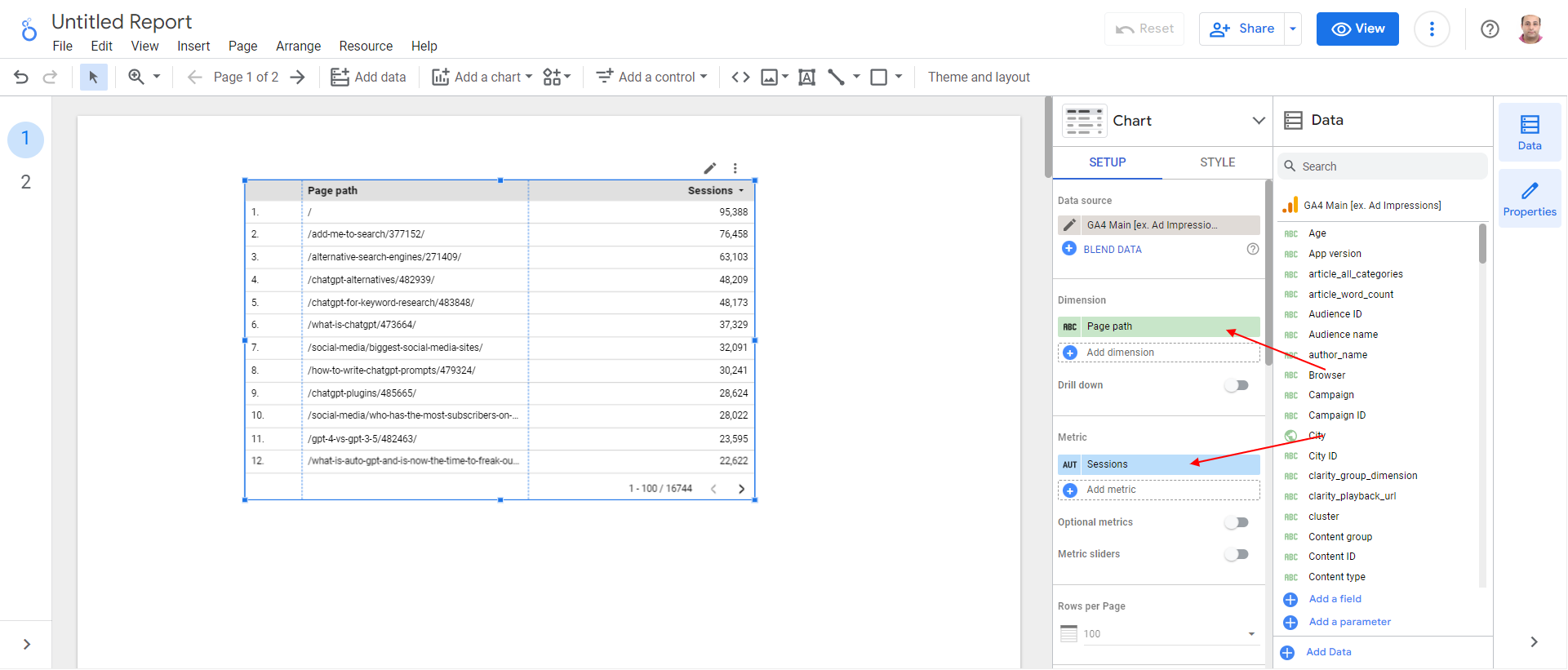Click the pencil edit icon above table
1568x670 pixels.
click(710, 168)
